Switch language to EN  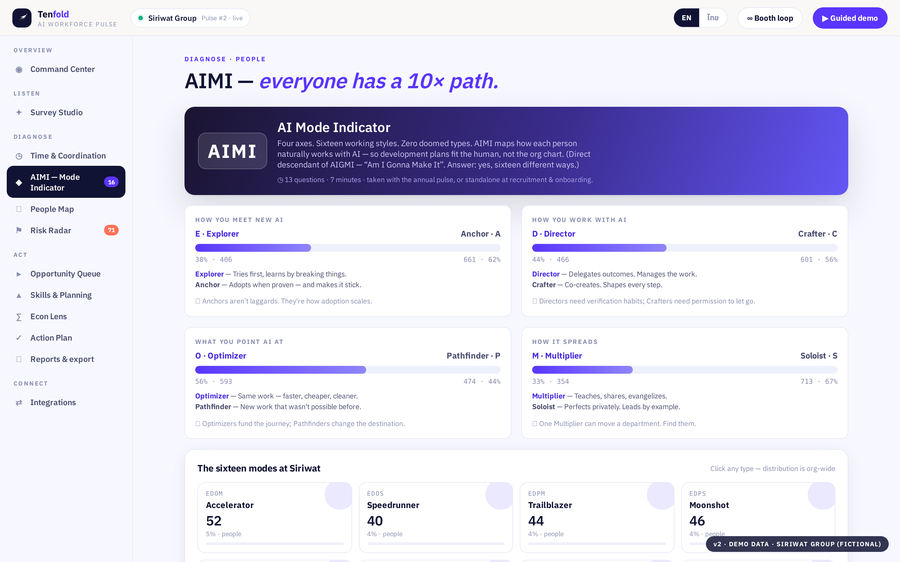(x=686, y=18)
